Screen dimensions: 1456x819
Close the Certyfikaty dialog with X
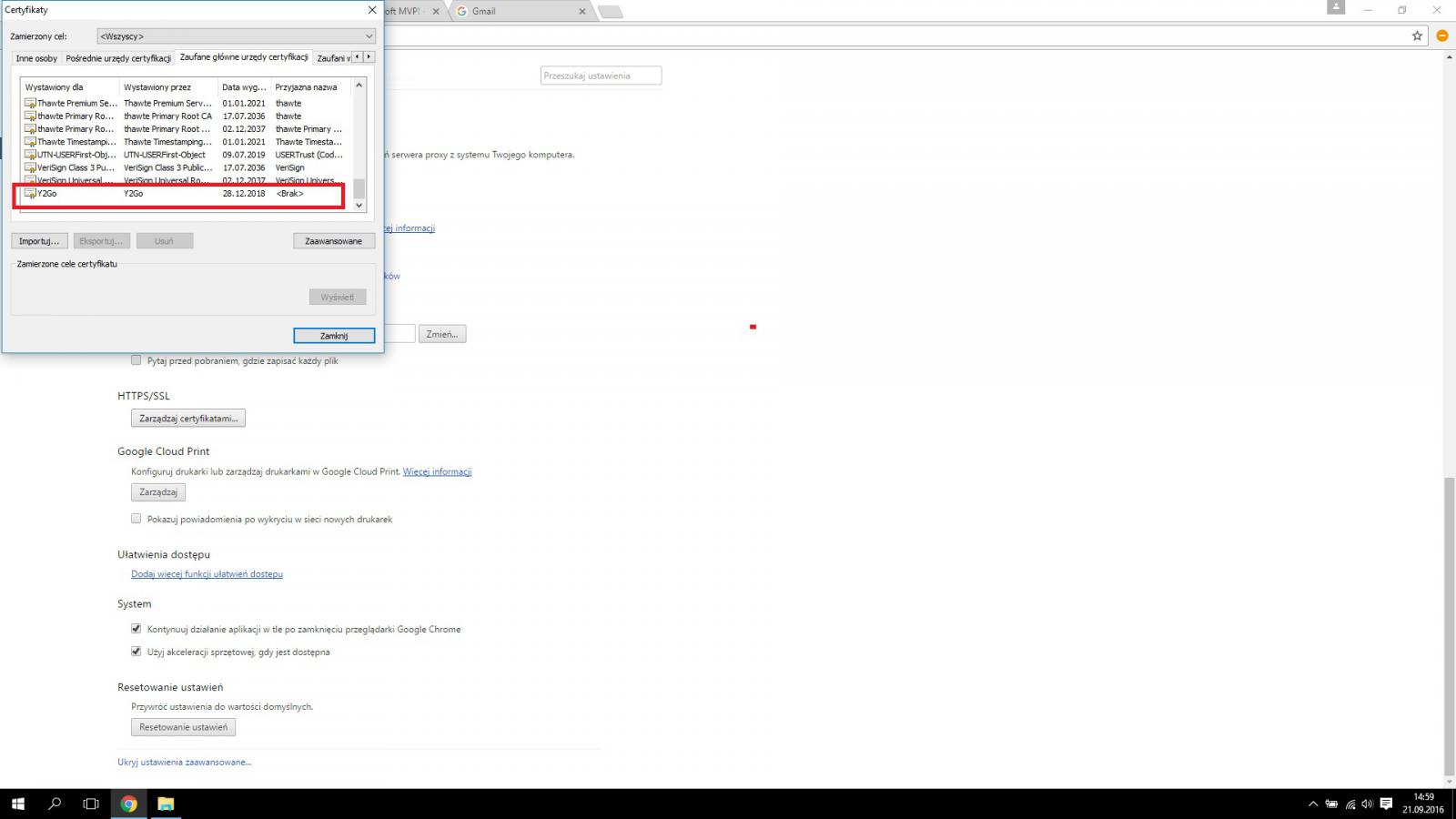pyautogui.click(x=371, y=10)
